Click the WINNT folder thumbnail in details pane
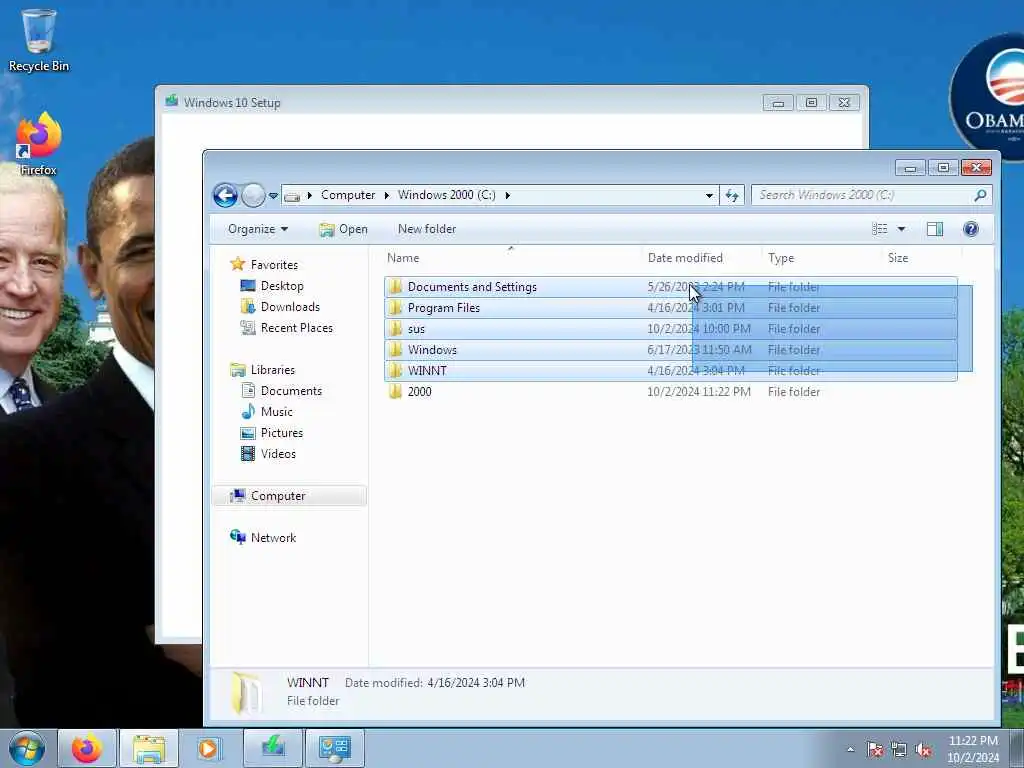The image size is (1024, 768). coord(247,692)
